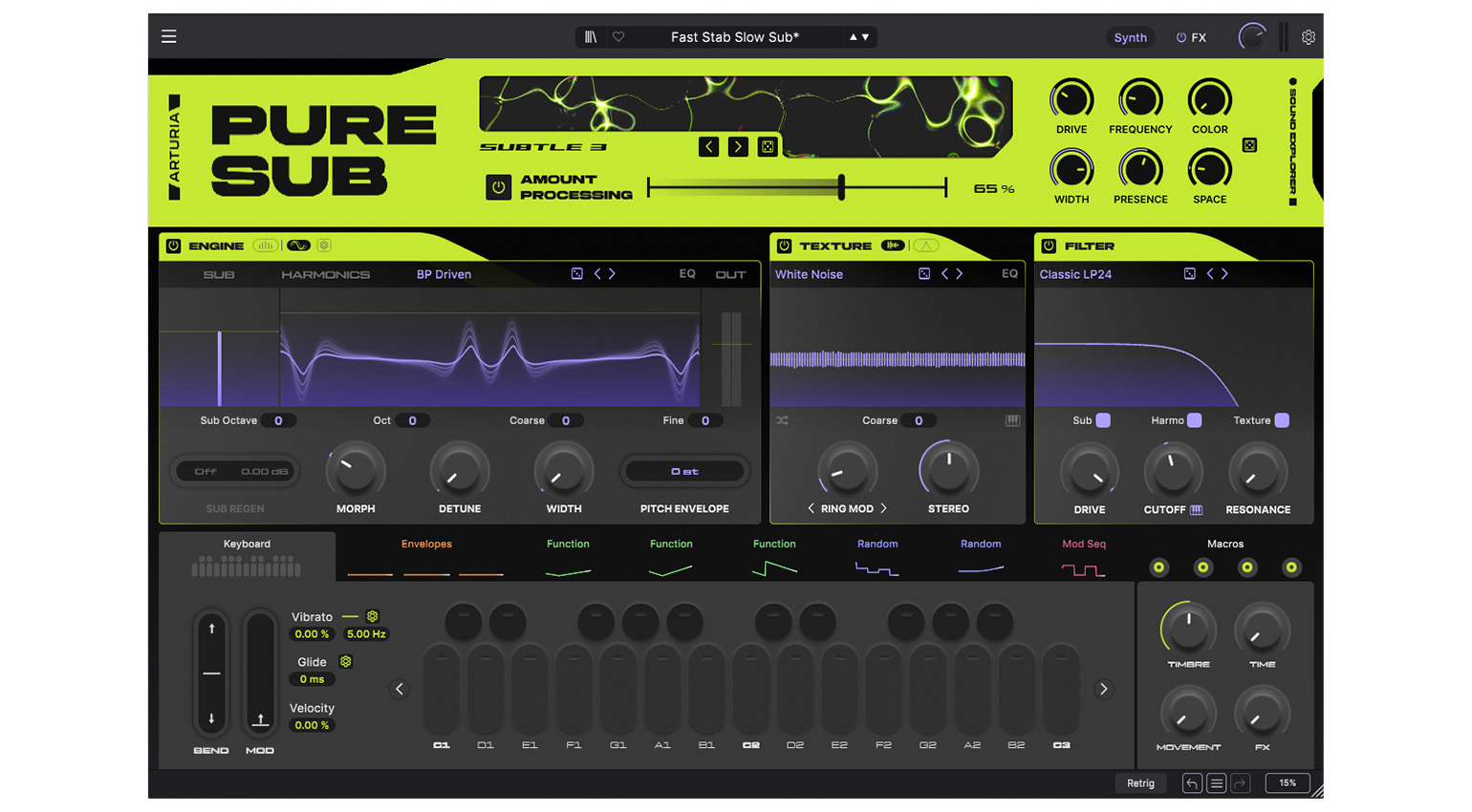Click keyboard tracking icon beside Cutoff
Screen dimensions: 1472x812
pyautogui.click(x=1196, y=510)
